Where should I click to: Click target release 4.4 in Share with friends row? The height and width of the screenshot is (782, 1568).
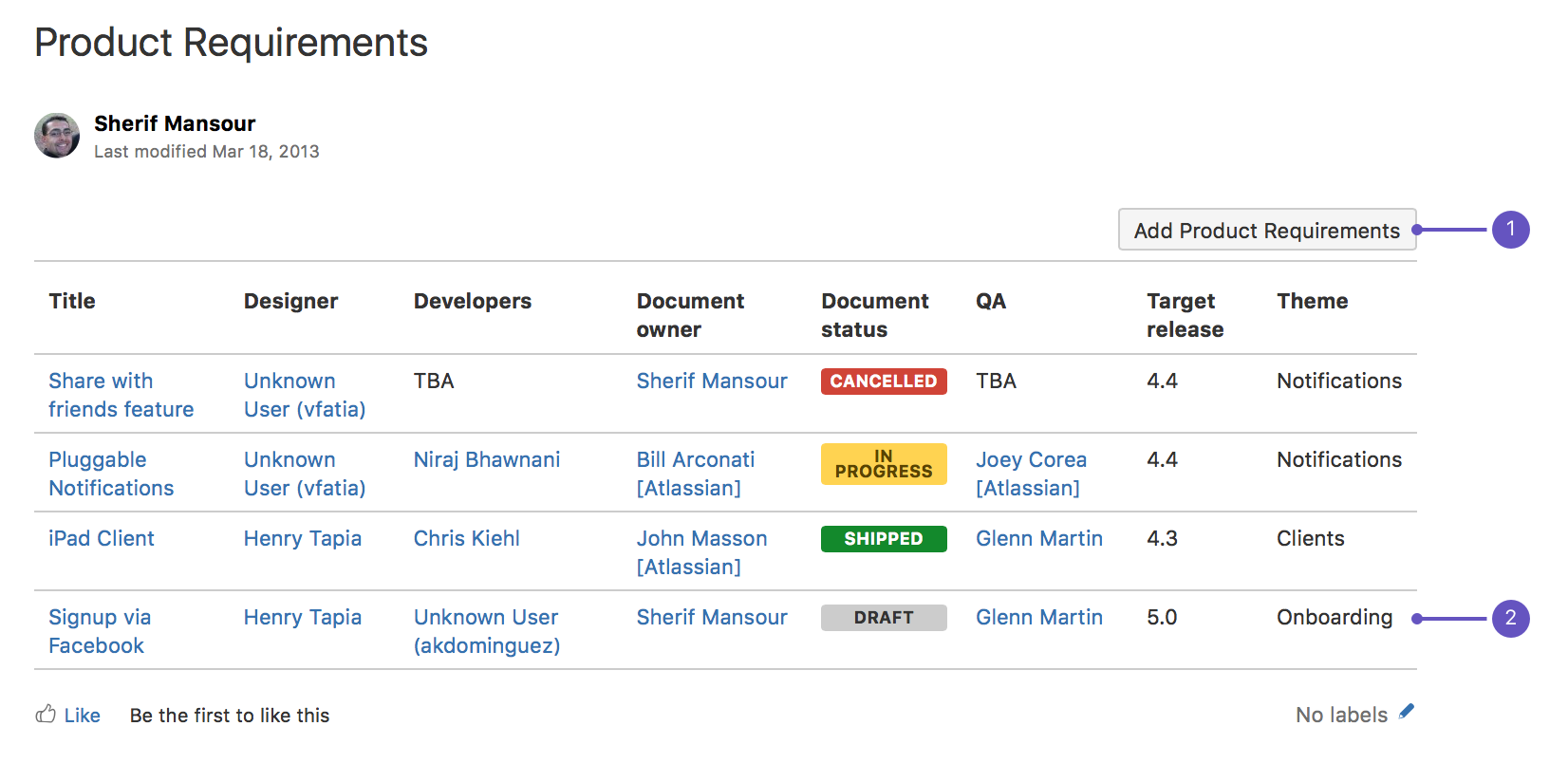pos(1163,381)
